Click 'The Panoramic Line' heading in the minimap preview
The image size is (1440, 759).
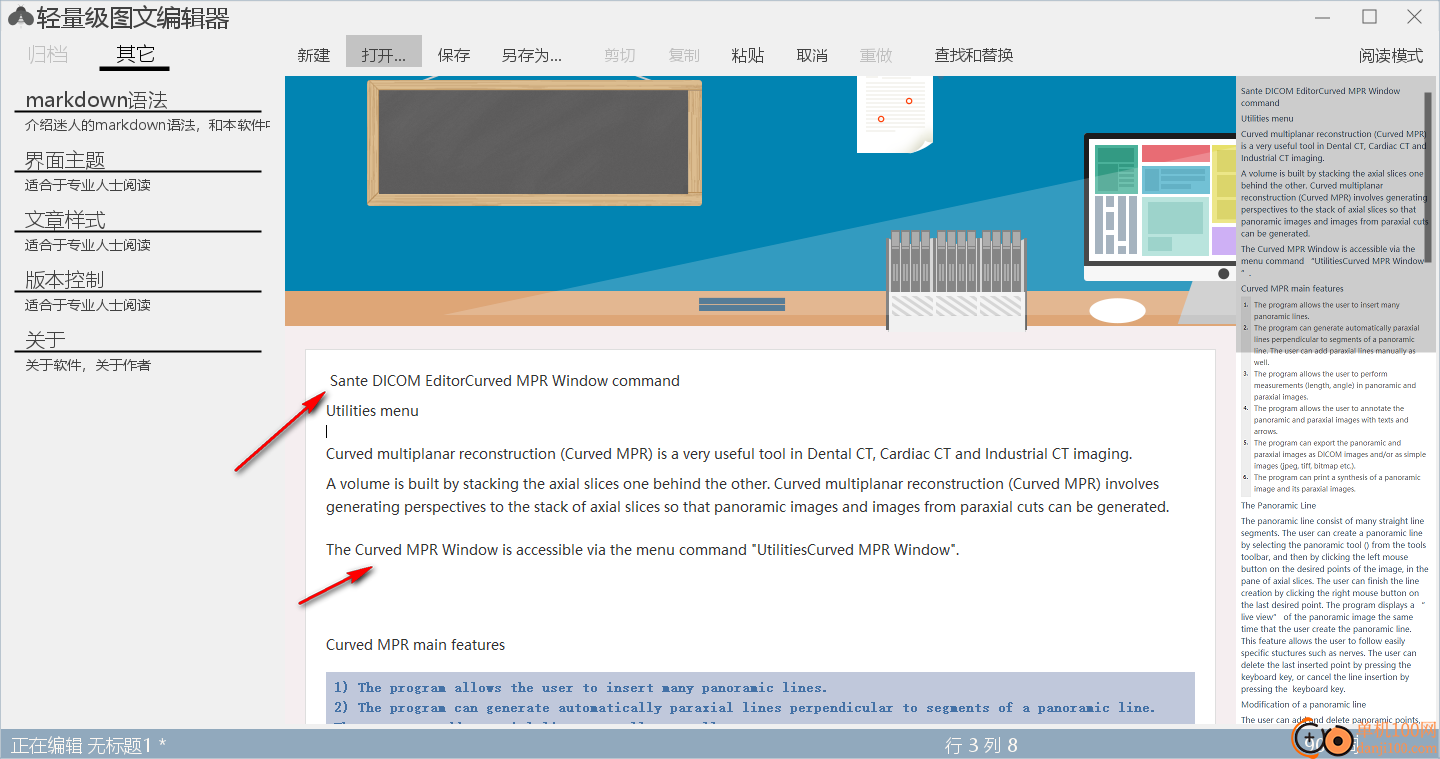(x=1278, y=506)
